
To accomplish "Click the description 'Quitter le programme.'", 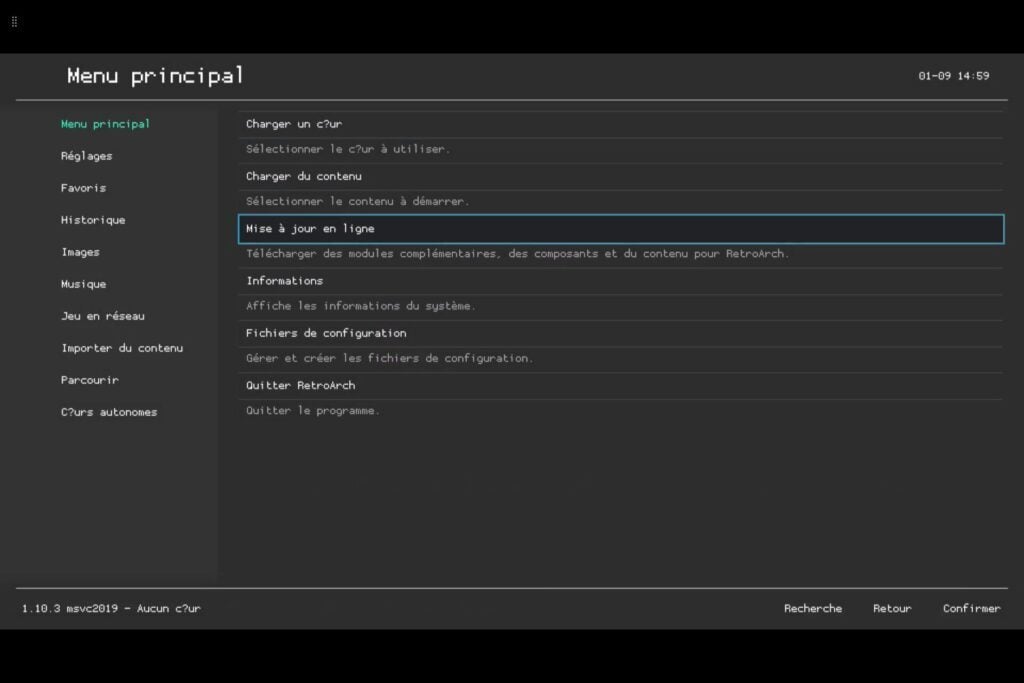I will (313, 410).
